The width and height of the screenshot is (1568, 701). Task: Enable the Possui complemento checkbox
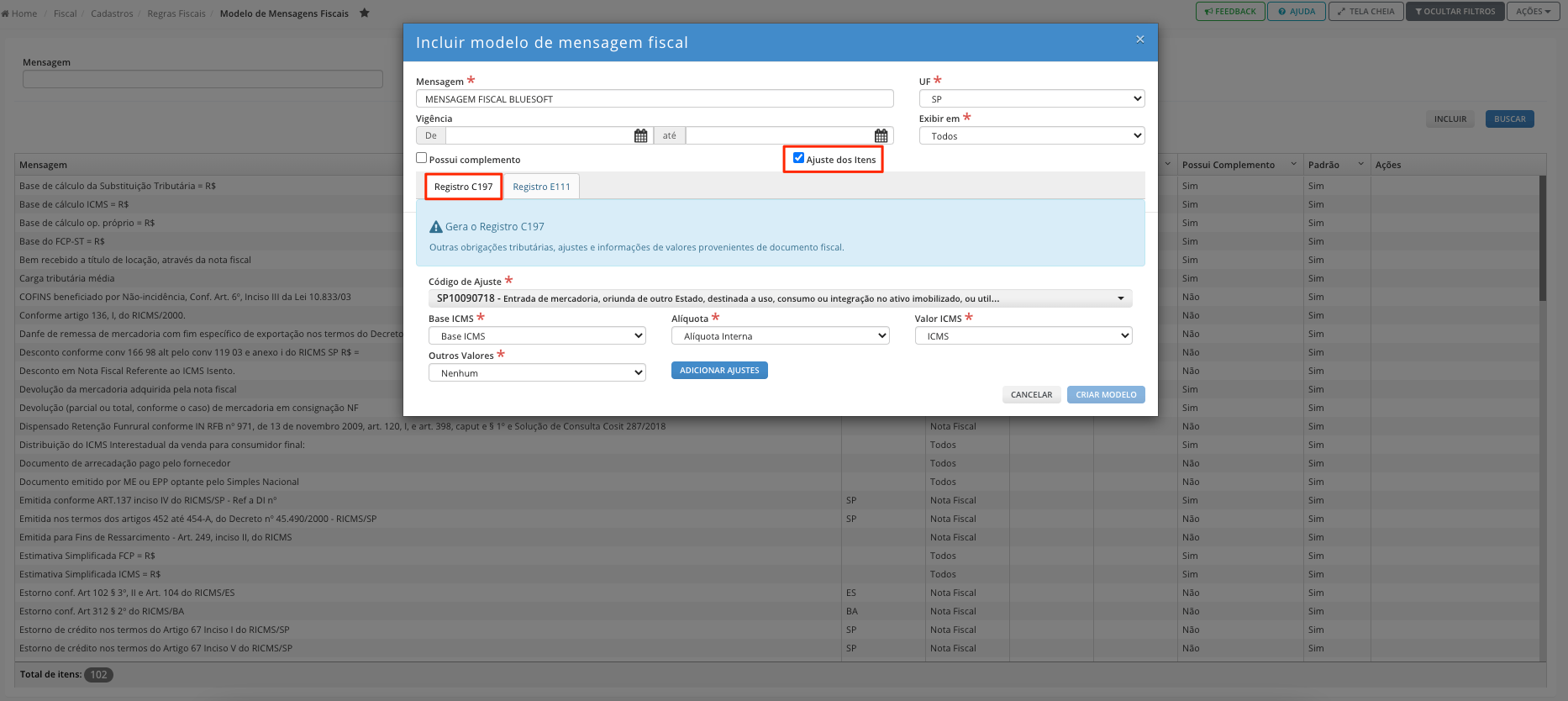(x=422, y=158)
